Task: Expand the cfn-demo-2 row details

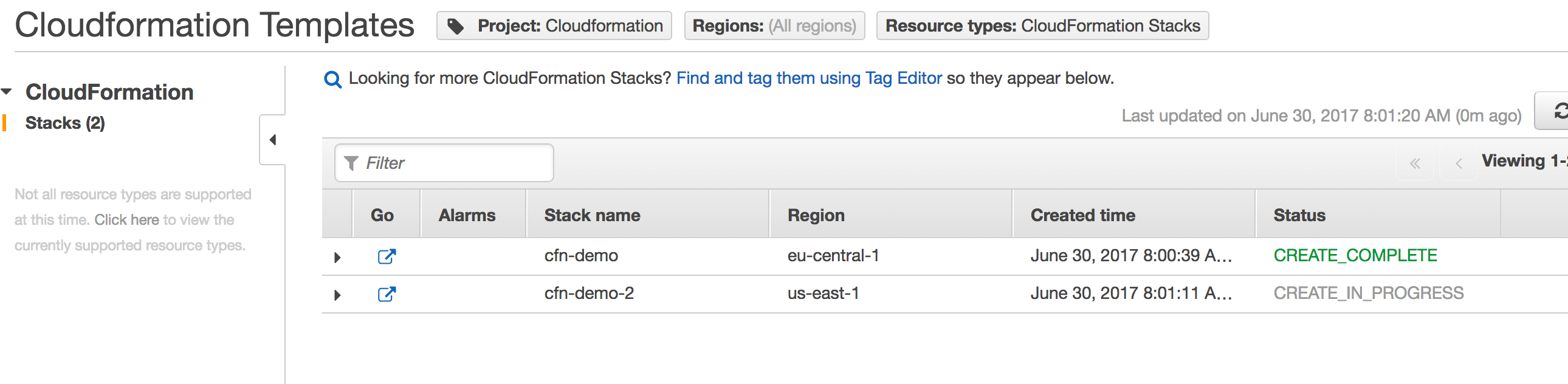Action: click(x=337, y=295)
